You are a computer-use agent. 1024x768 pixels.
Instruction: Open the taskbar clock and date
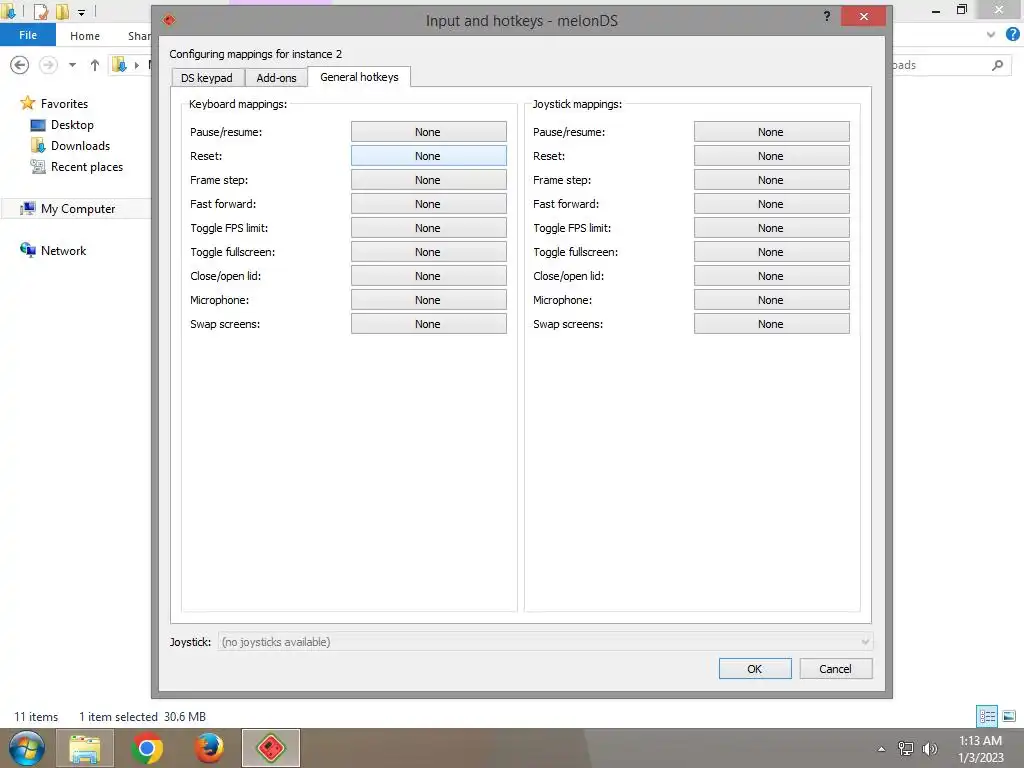pos(980,749)
